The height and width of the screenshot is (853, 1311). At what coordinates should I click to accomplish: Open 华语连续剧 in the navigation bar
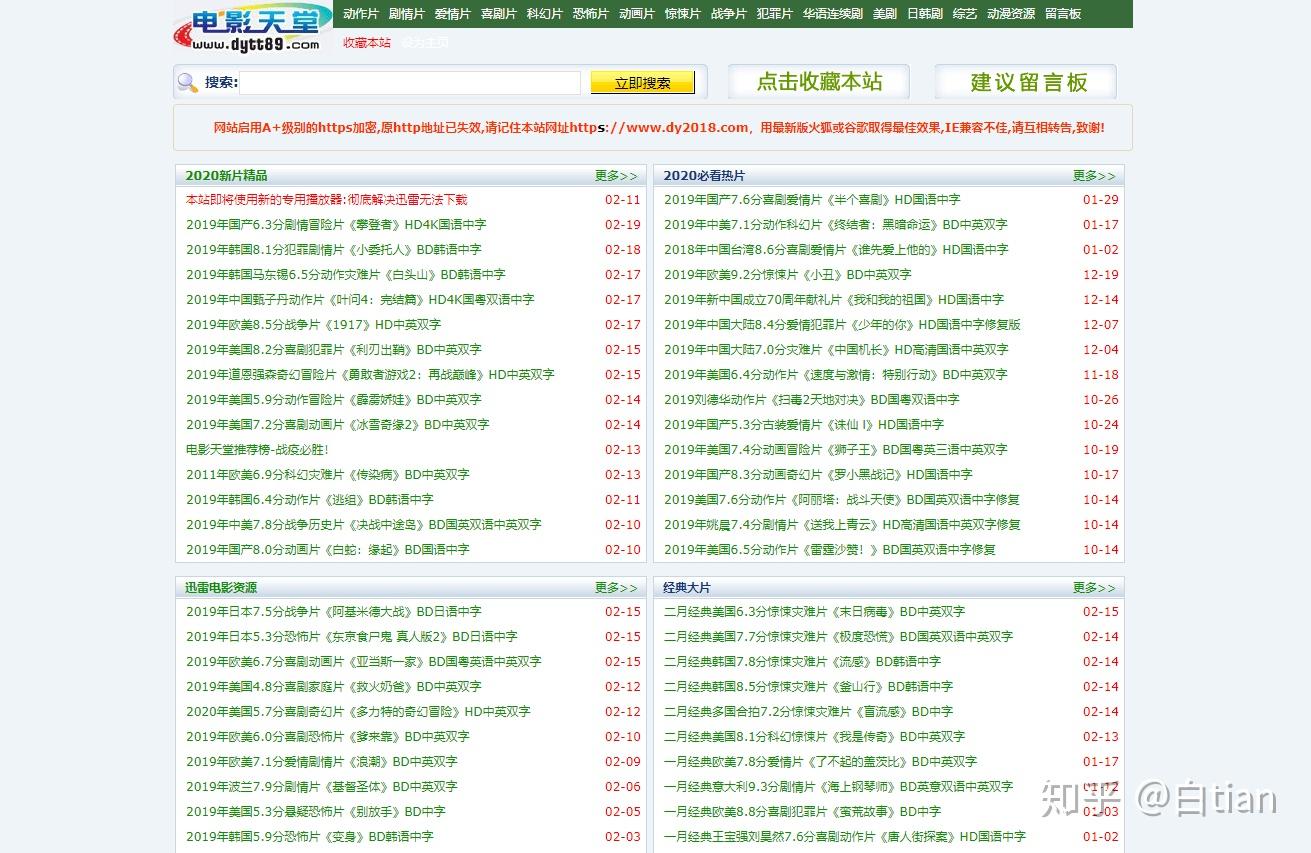coord(833,14)
